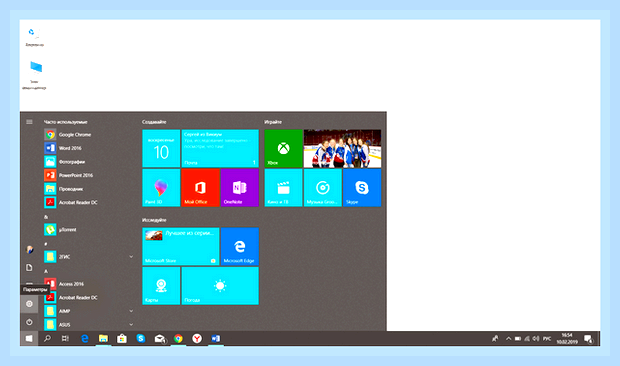Click the & section header in app list
This screenshot has width=620, height=366.
tap(46, 217)
